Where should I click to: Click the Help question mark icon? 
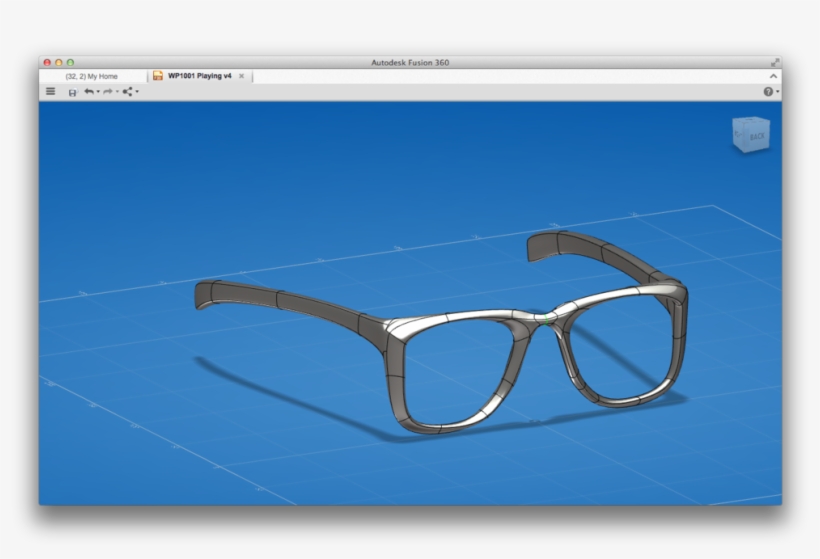coord(768,91)
